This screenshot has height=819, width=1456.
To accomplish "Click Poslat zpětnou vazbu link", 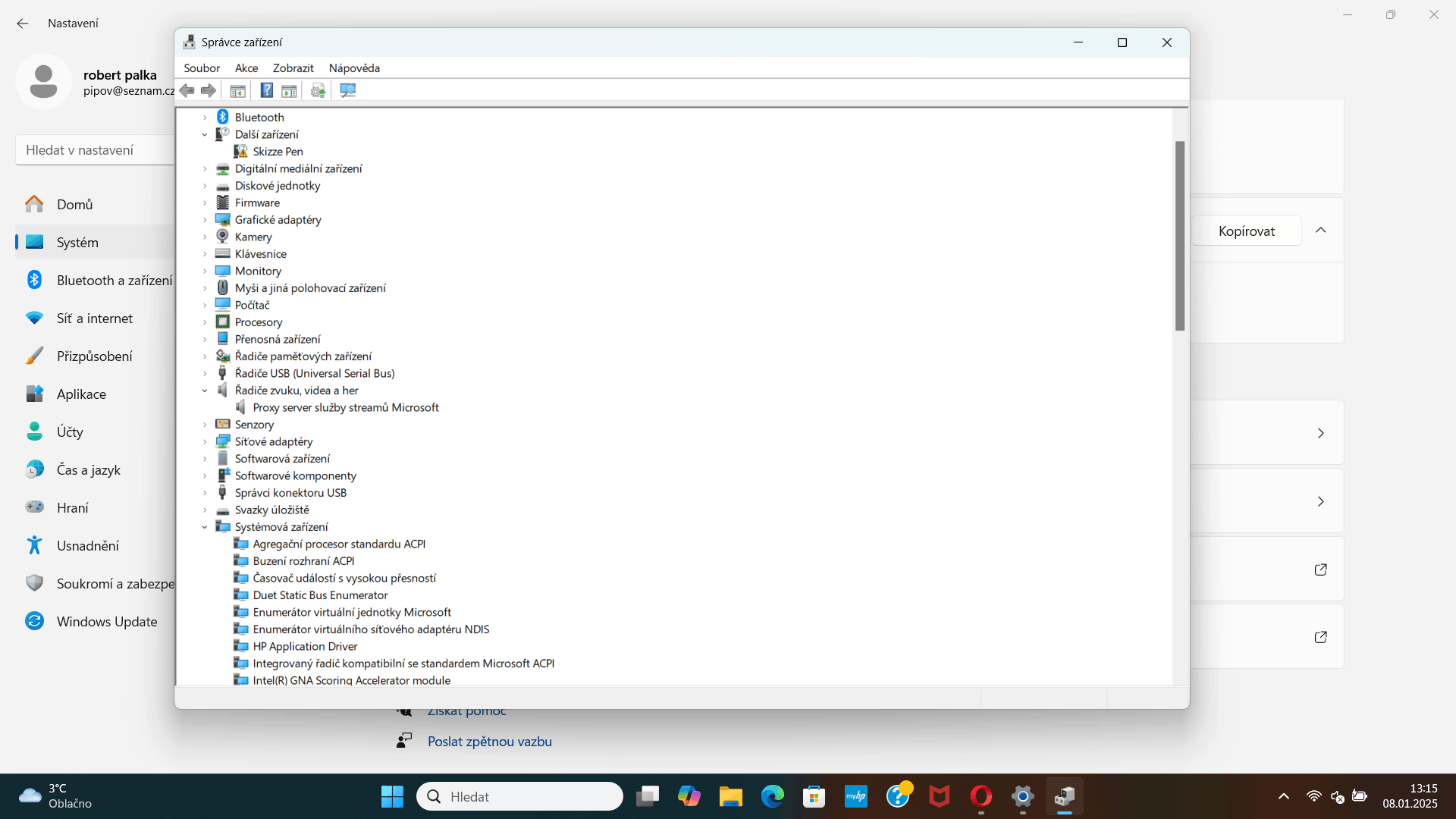I will pos(489,742).
